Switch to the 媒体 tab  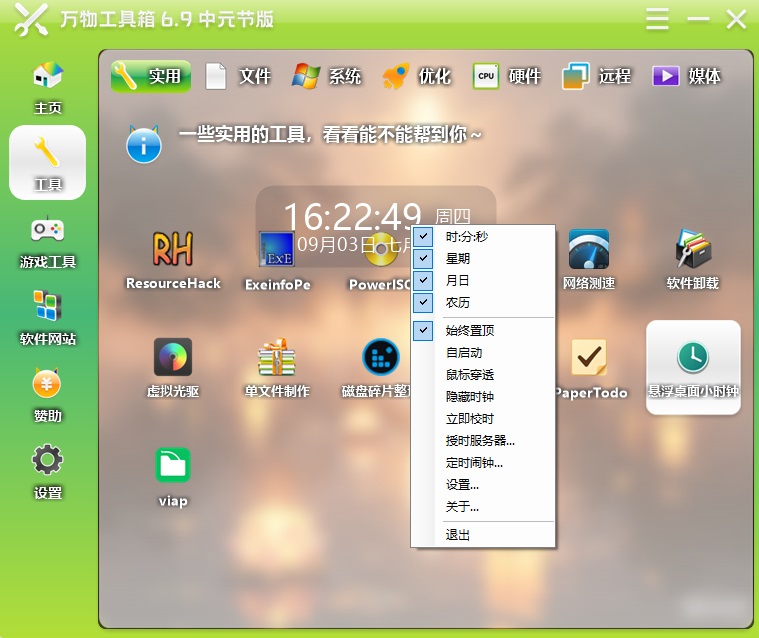point(687,76)
